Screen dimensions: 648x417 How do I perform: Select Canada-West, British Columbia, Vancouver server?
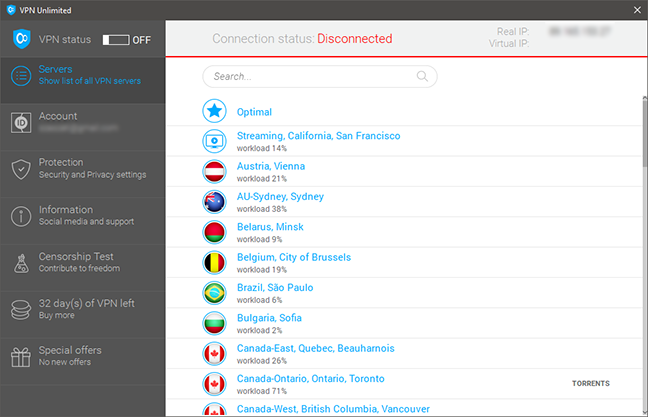click(x=406, y=408)
